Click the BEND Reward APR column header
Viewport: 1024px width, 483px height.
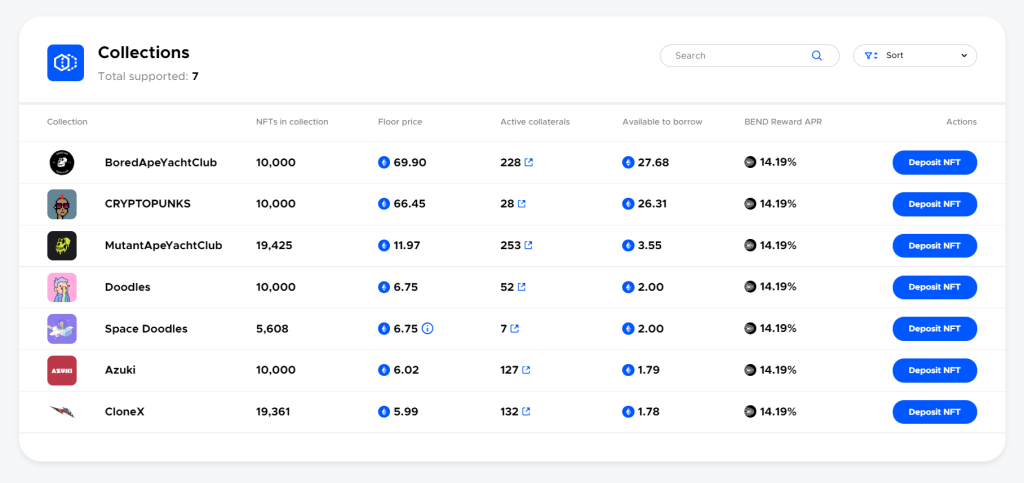(783, 122)
